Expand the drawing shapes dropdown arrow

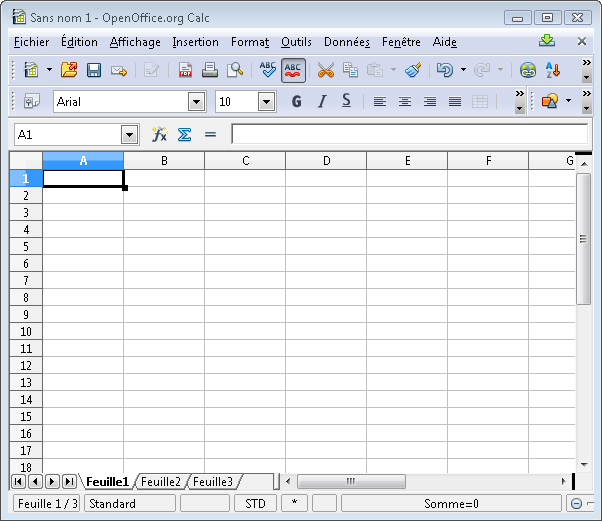pyautogui.click(x=568, y=101)
